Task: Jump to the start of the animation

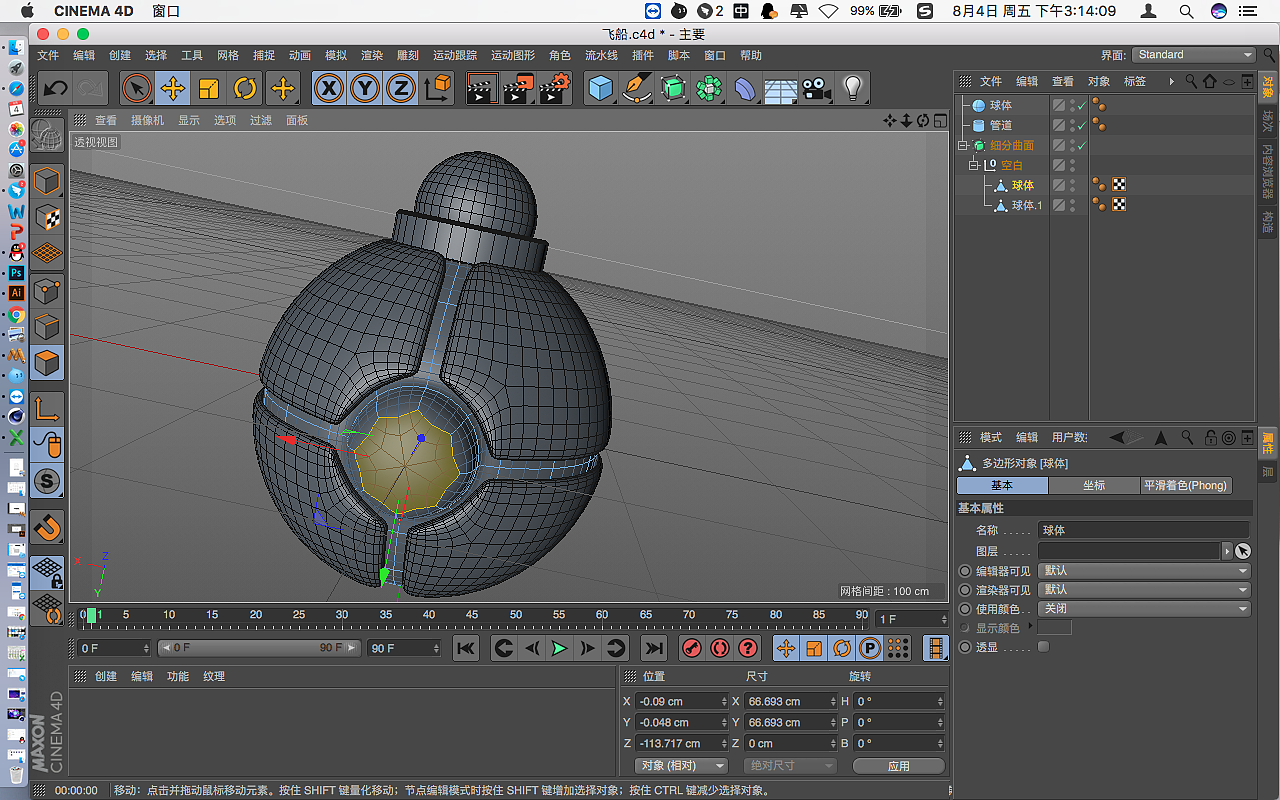Action: point(466,648)
